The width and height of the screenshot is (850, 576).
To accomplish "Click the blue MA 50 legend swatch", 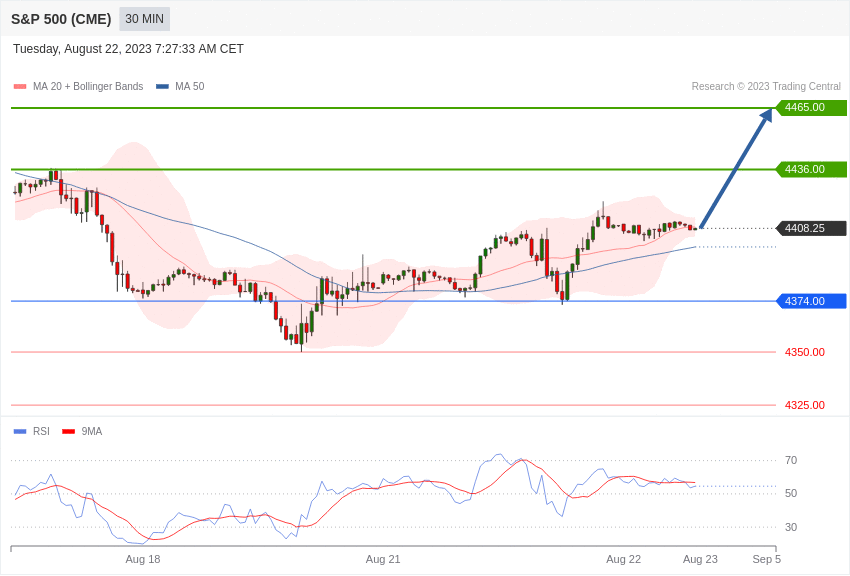I will click(162, 87).
